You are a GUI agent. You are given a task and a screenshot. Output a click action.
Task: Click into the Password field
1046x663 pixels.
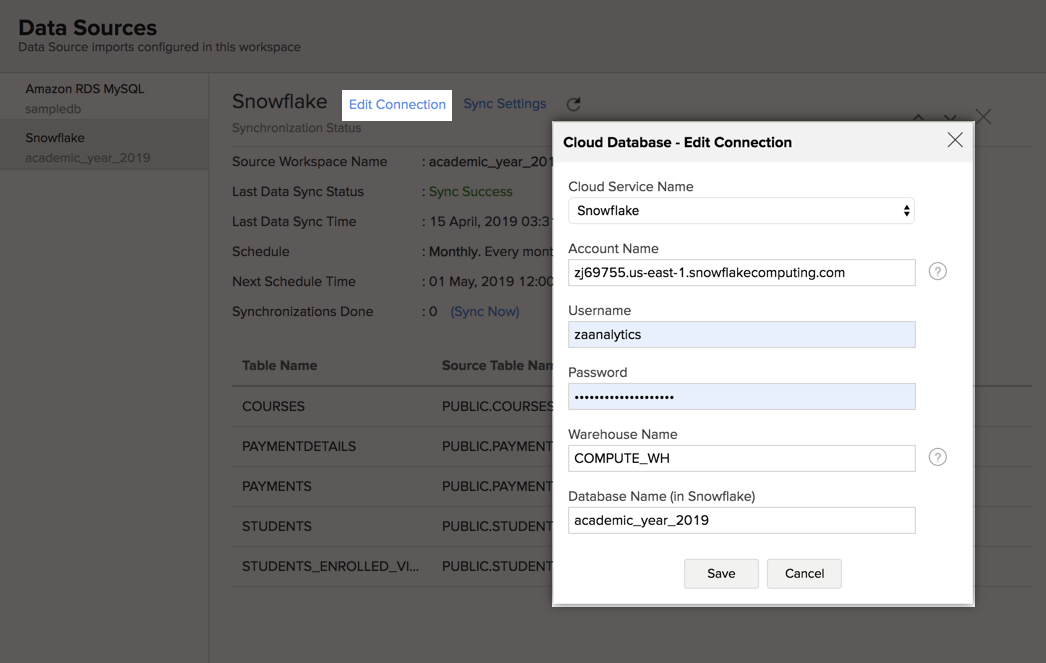(x=741, y=396)
